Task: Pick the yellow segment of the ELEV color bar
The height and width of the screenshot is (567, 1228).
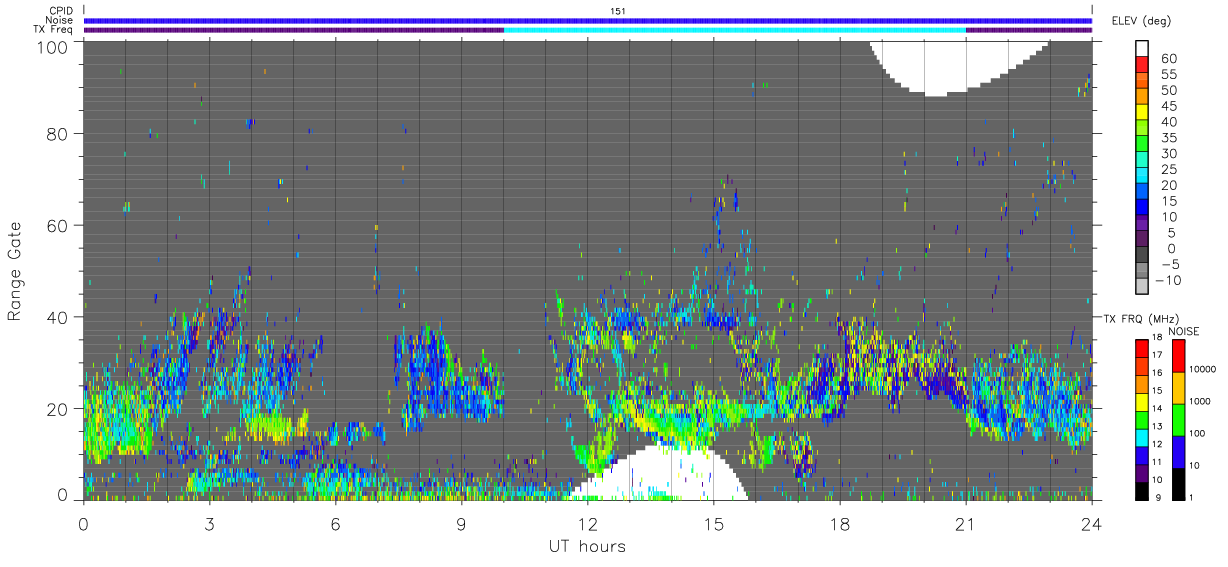Action: (1142, 112)
